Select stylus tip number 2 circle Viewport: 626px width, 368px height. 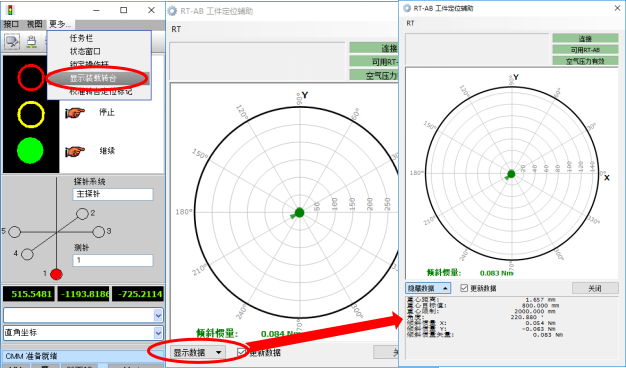pyautogui.click(x=82, y=214)
